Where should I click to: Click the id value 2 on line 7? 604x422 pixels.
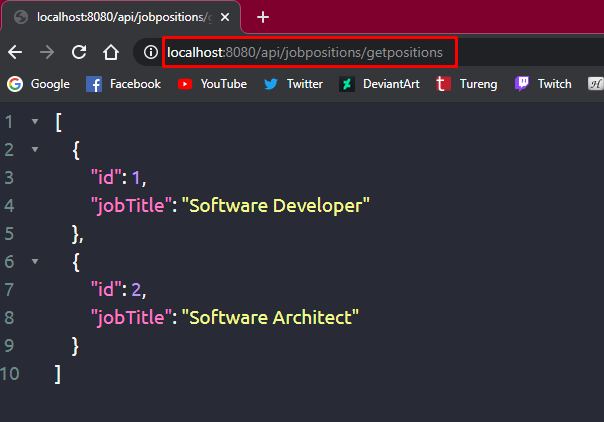click(136, 290)
